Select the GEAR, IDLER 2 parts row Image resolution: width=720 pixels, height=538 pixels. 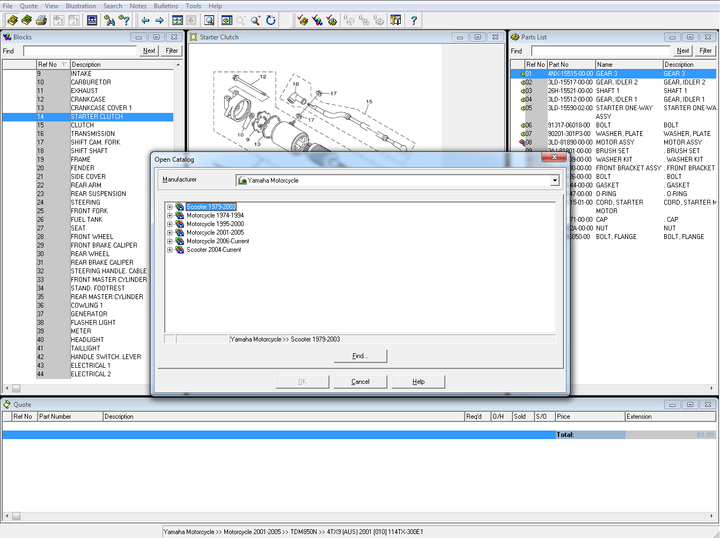pyautogui.click(x=613, y=82)
